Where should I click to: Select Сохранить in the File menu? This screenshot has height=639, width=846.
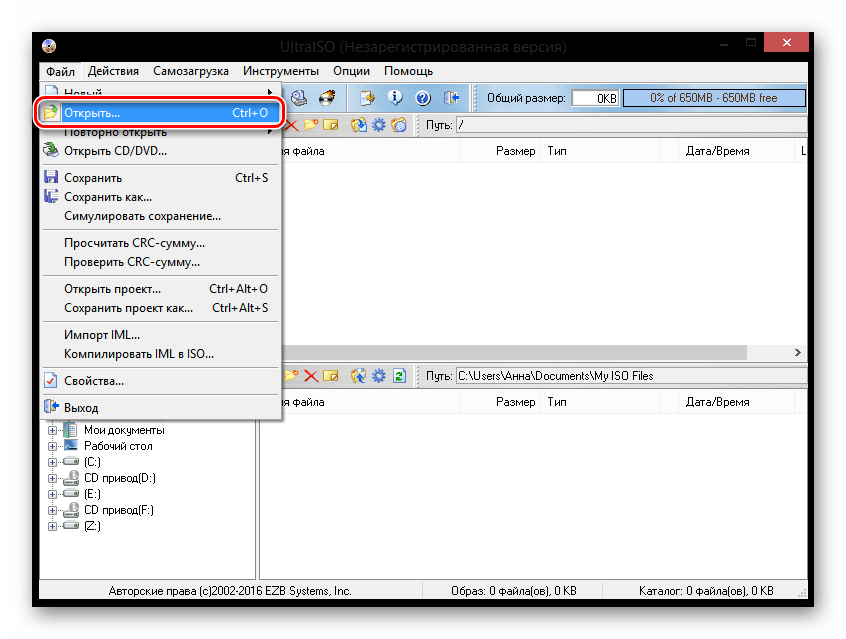pyautogui.click(x=161, y=178)
